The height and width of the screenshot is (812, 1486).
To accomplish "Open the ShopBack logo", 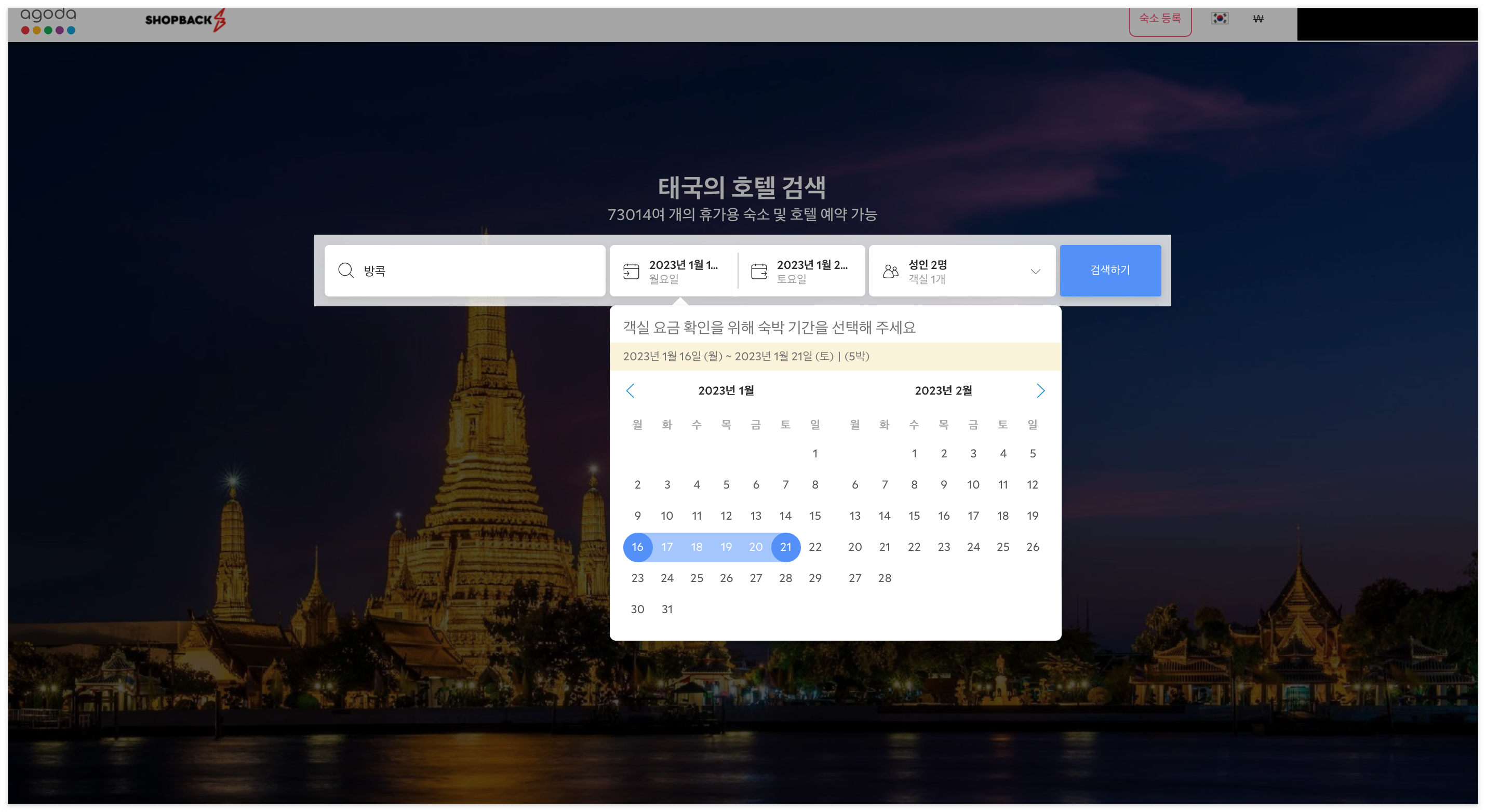I will point(185,20).
